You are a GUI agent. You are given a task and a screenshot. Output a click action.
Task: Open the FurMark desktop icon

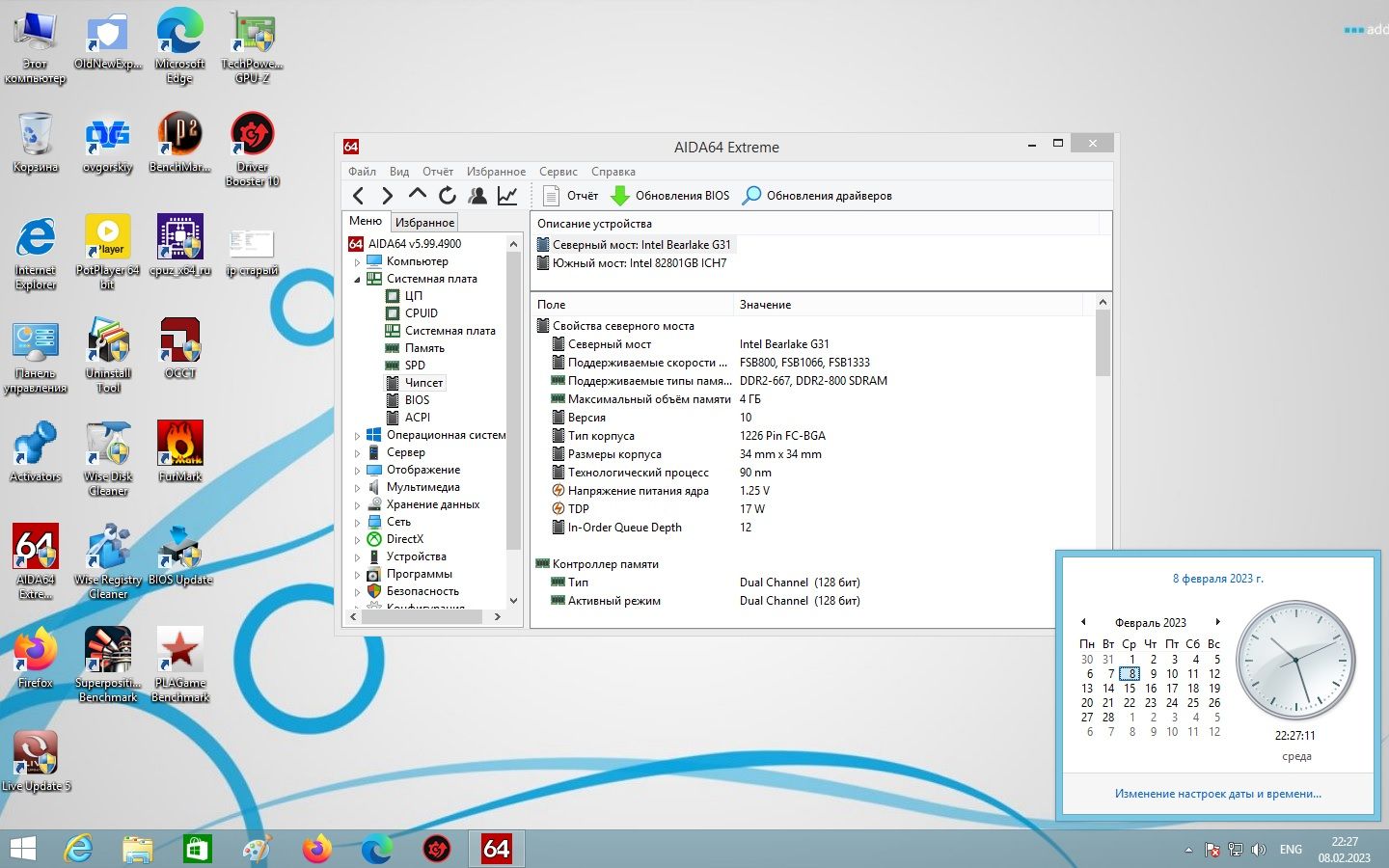[180, 450]
